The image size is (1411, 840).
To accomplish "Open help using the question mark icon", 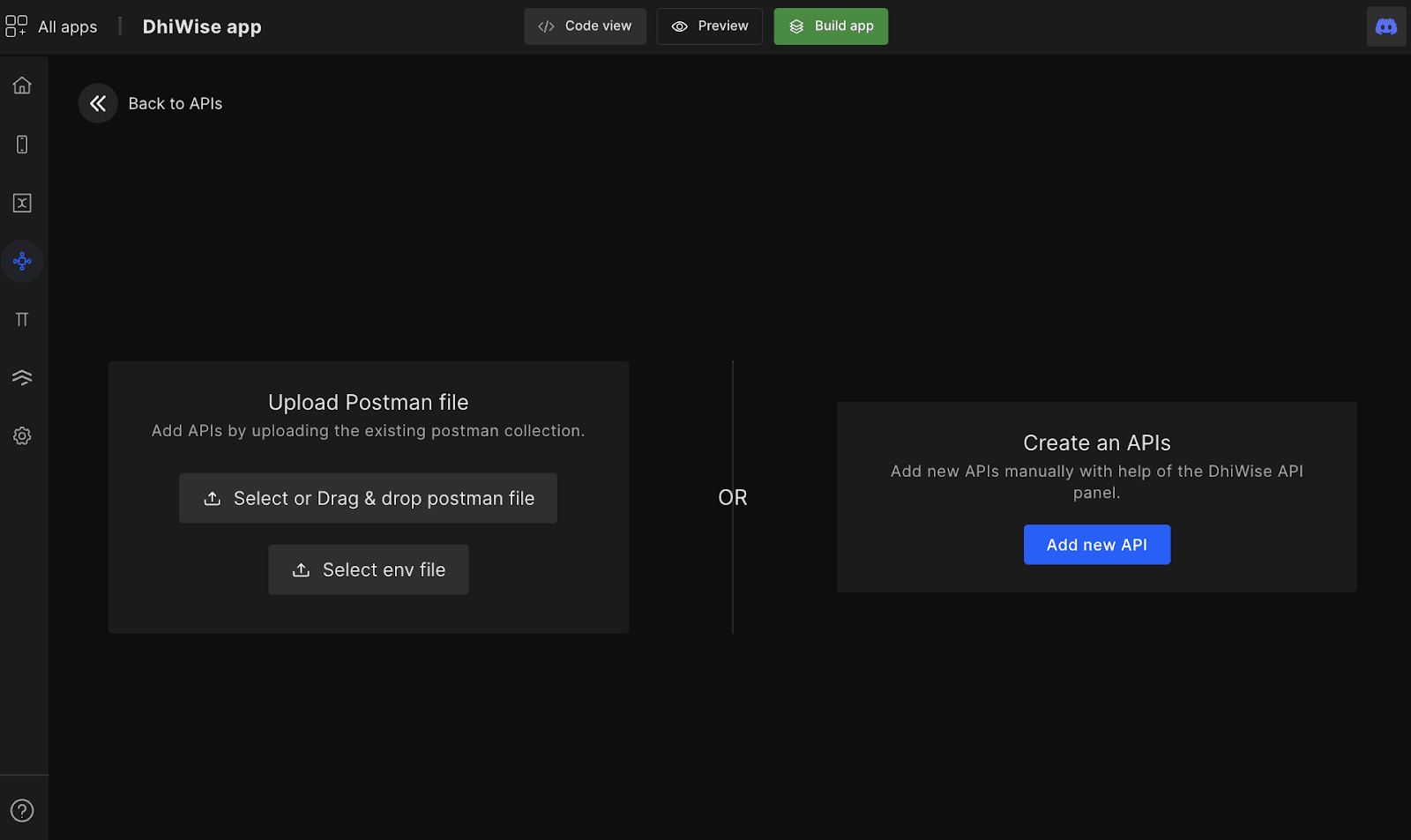I will tap(22, 810).
